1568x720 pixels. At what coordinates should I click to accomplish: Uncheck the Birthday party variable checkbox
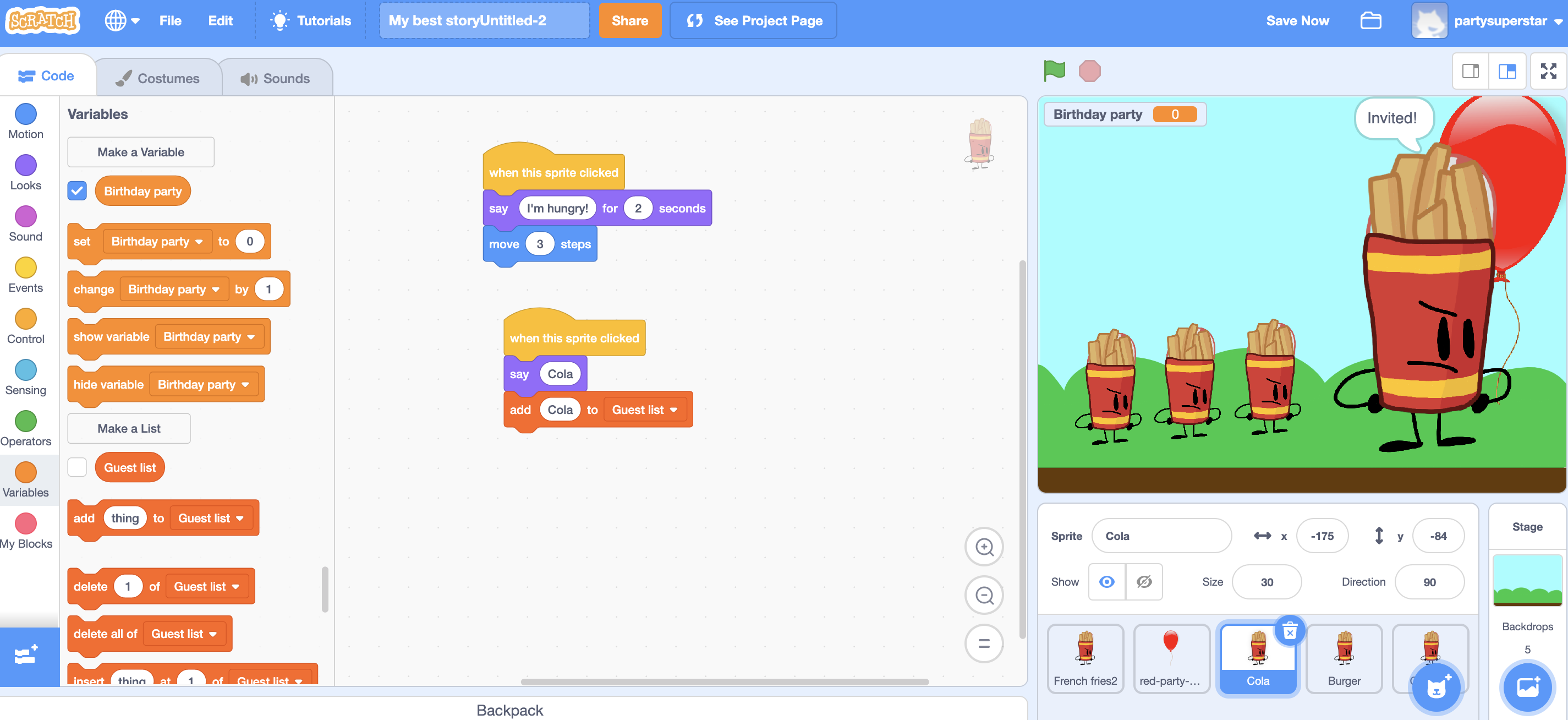(78, 190)
